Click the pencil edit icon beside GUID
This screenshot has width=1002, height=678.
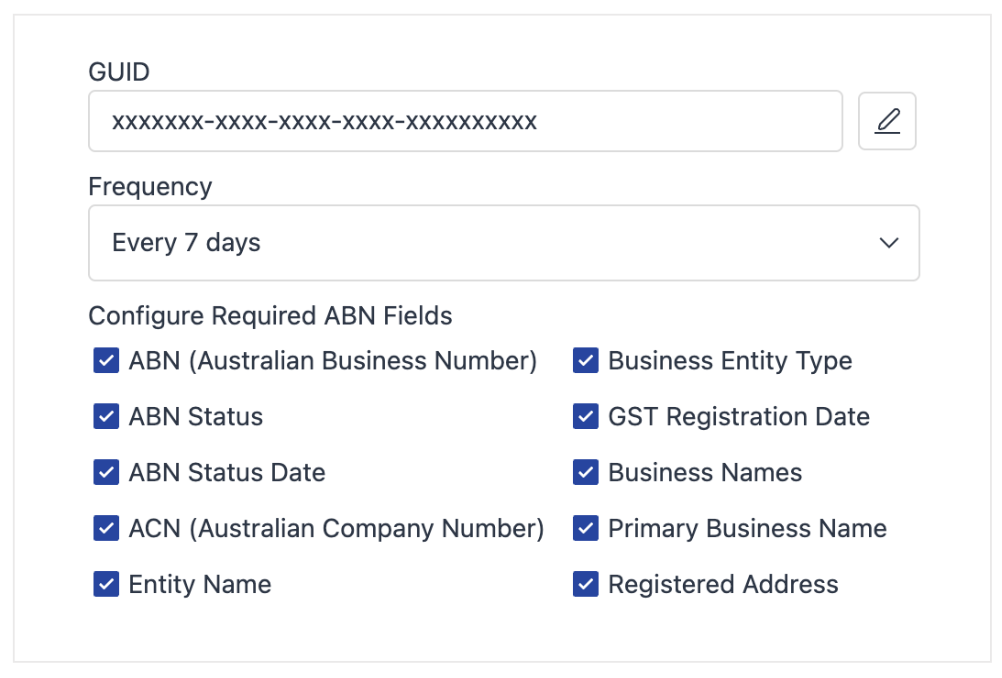887,121
